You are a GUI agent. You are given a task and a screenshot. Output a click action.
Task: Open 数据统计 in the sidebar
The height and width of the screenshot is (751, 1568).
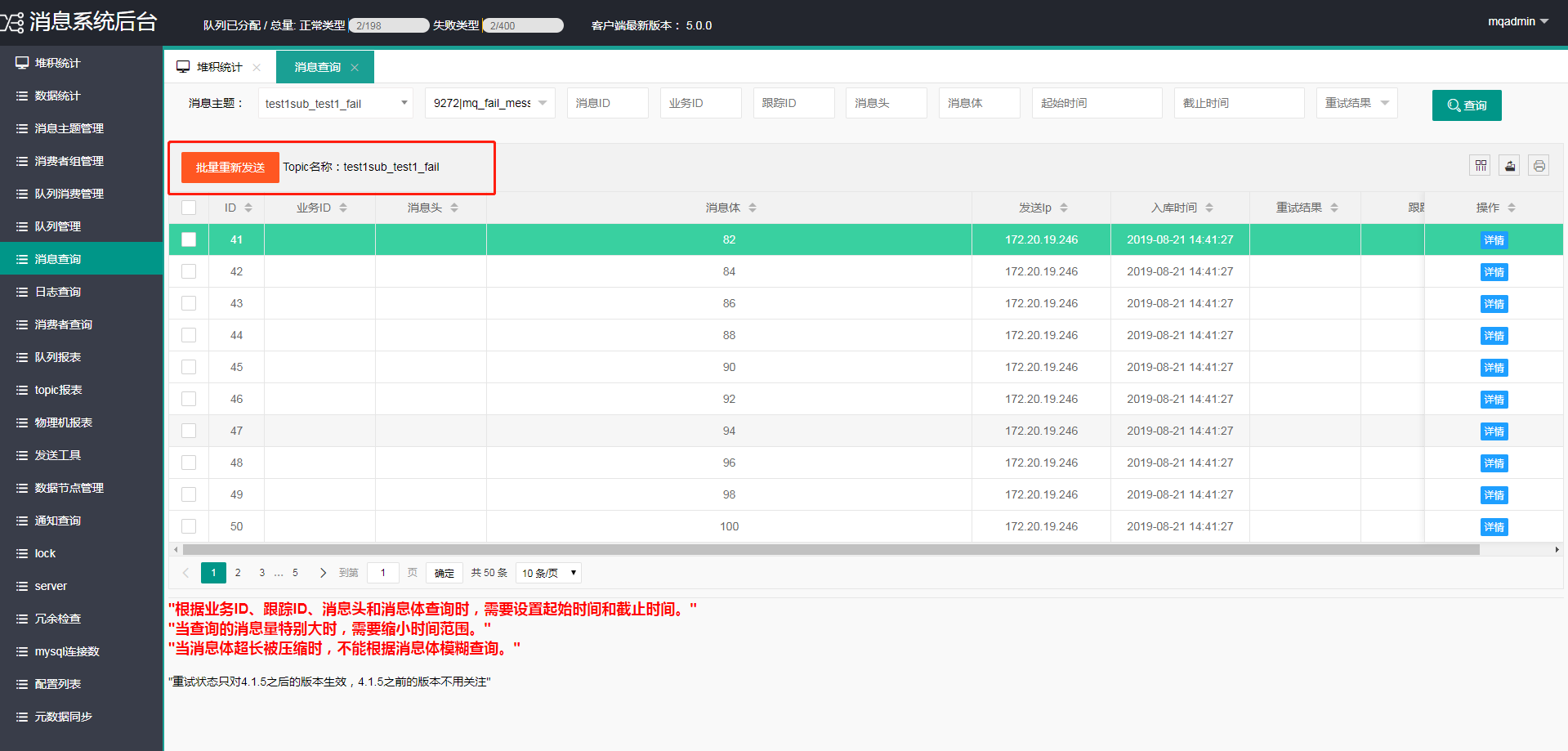pyautogui.click(x=82, y=96)
